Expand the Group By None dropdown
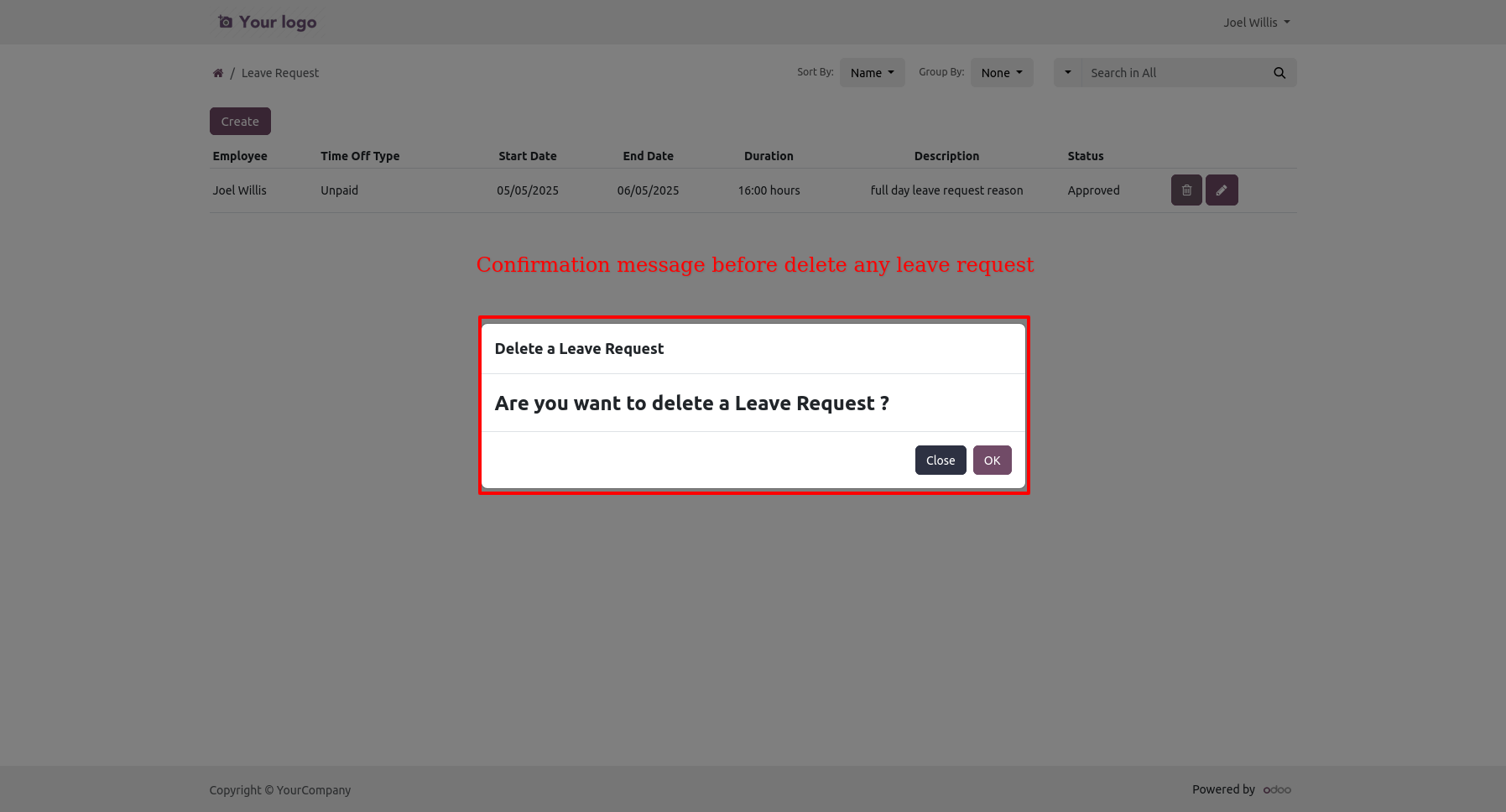This screenshot has height=812, width=1506. (1001, 73)
